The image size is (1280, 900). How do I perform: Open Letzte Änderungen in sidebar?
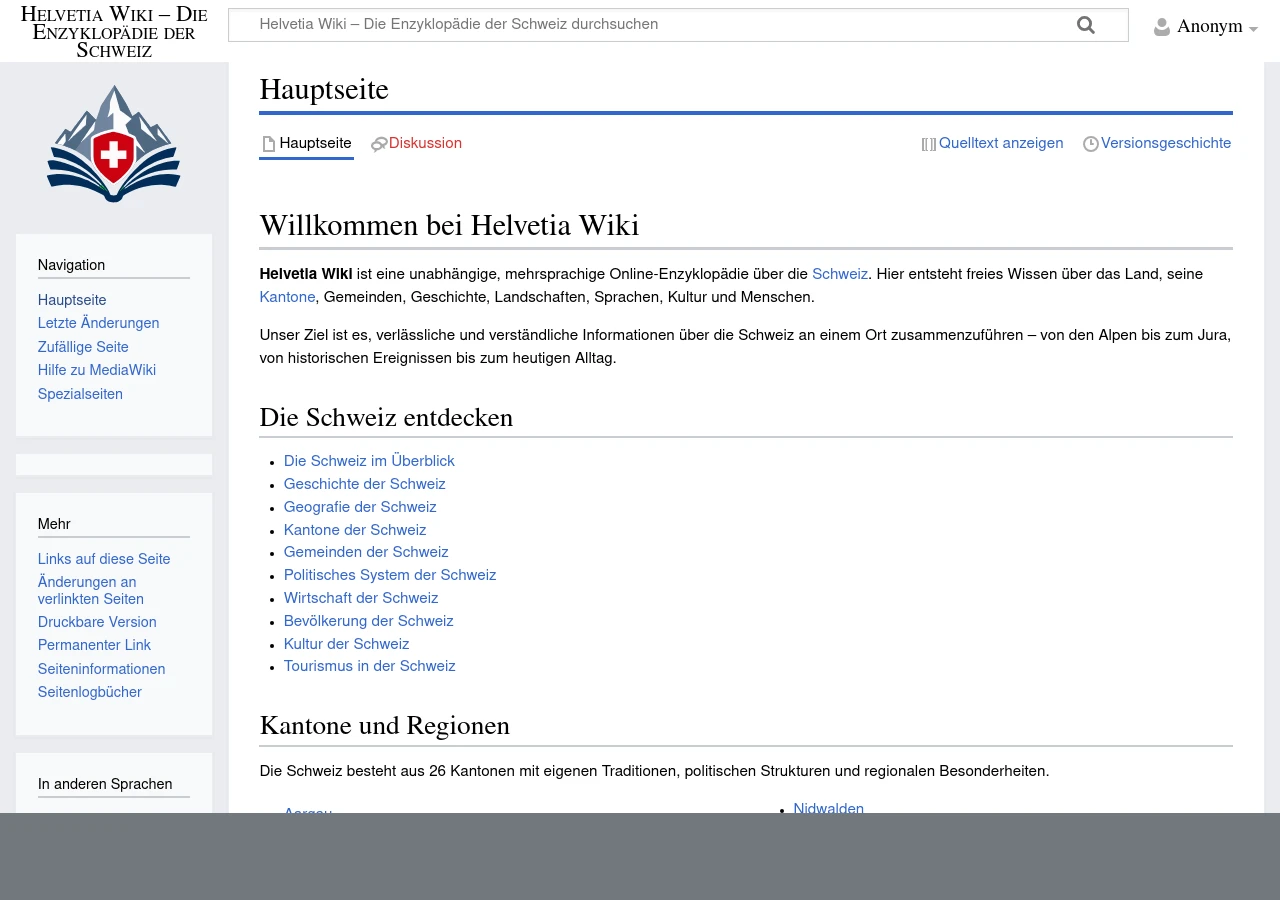coord(98,324)
